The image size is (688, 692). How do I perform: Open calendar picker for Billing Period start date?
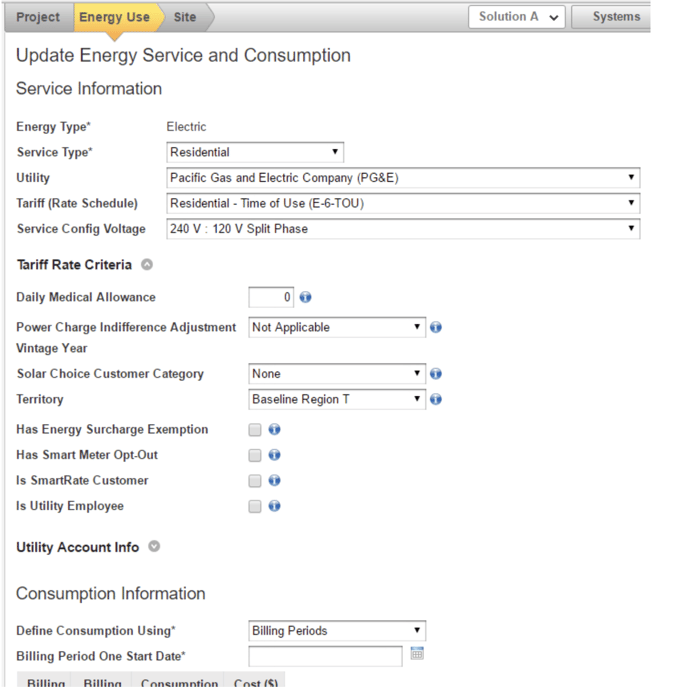pyautogui.click(x=417, y=655)
